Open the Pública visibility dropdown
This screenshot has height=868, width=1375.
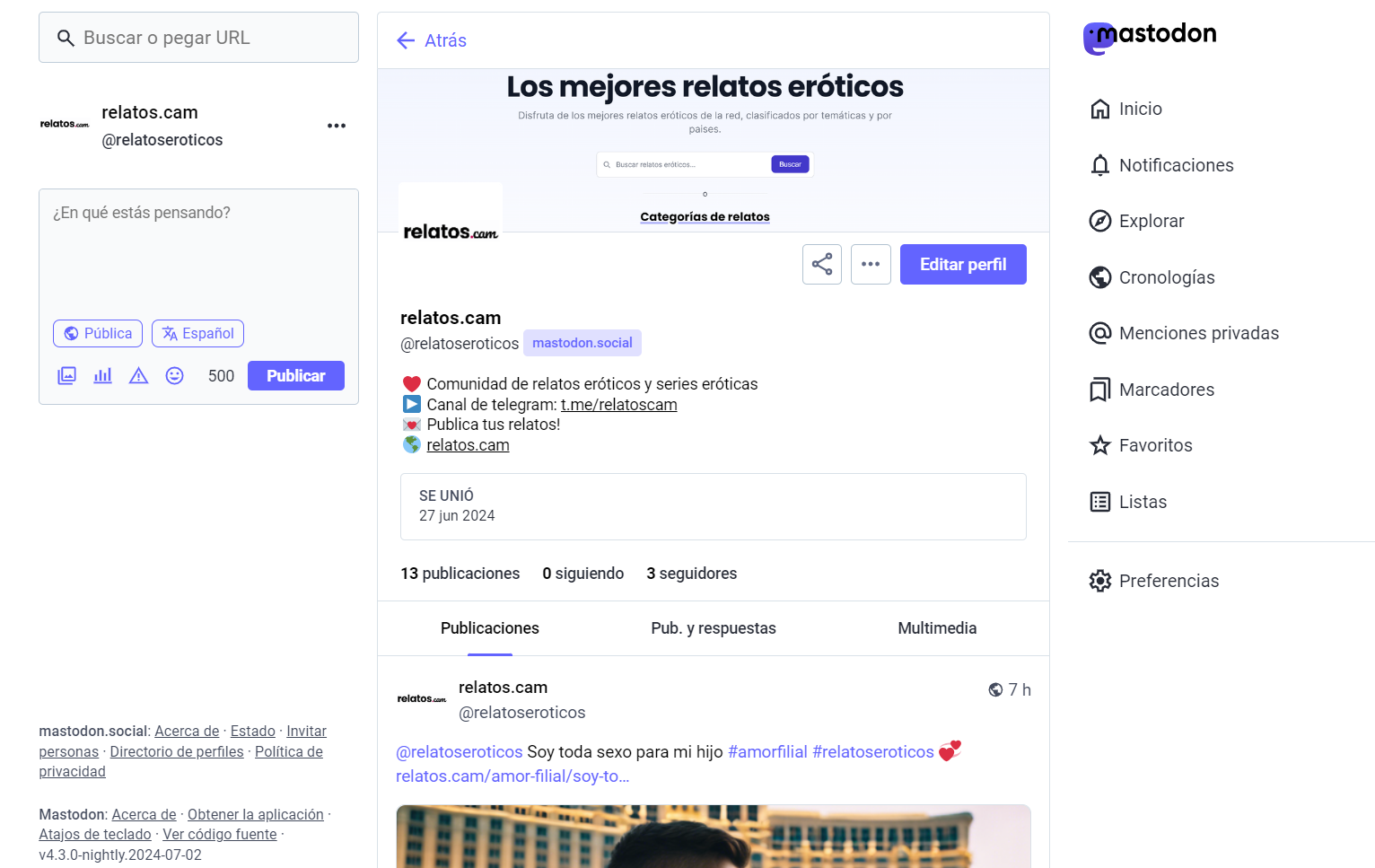98,333
